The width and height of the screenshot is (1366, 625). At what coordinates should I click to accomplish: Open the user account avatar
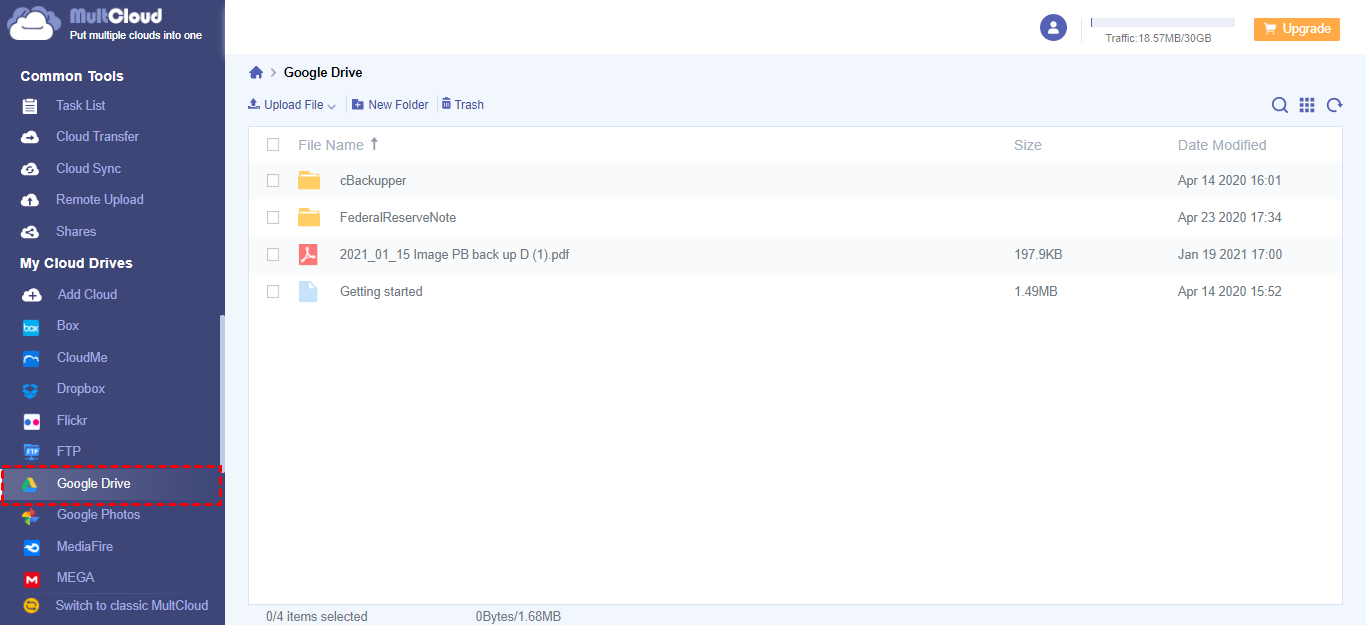[1053, 28]
